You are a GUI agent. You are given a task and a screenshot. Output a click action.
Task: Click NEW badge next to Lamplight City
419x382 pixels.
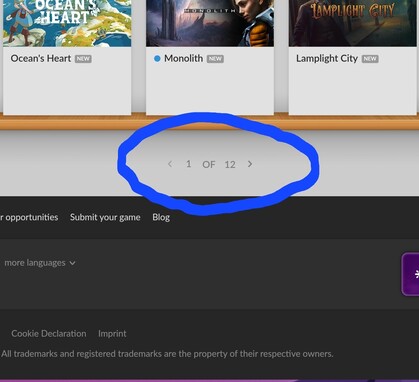[370, 59]
